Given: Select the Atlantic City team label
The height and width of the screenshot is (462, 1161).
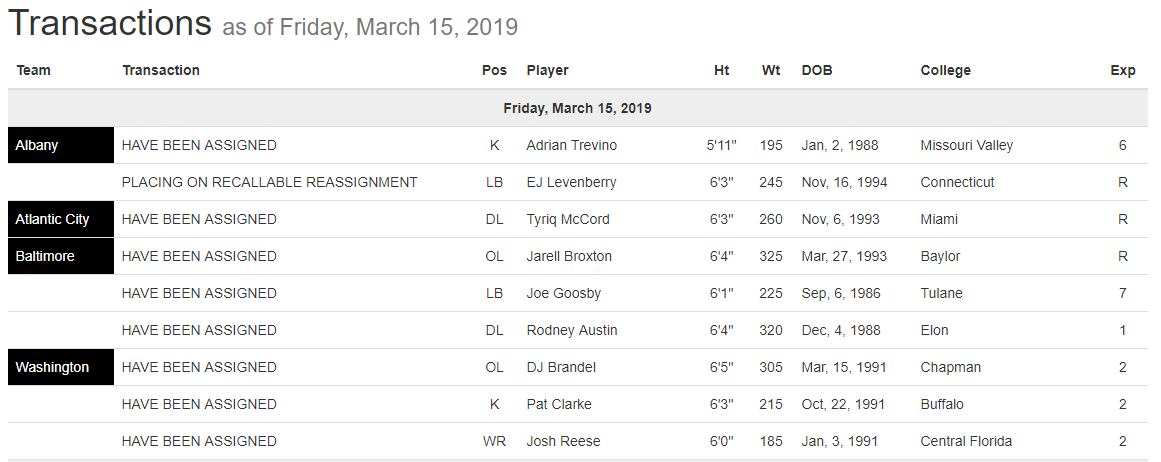Looking at the screenshot, I should [52, 219].
